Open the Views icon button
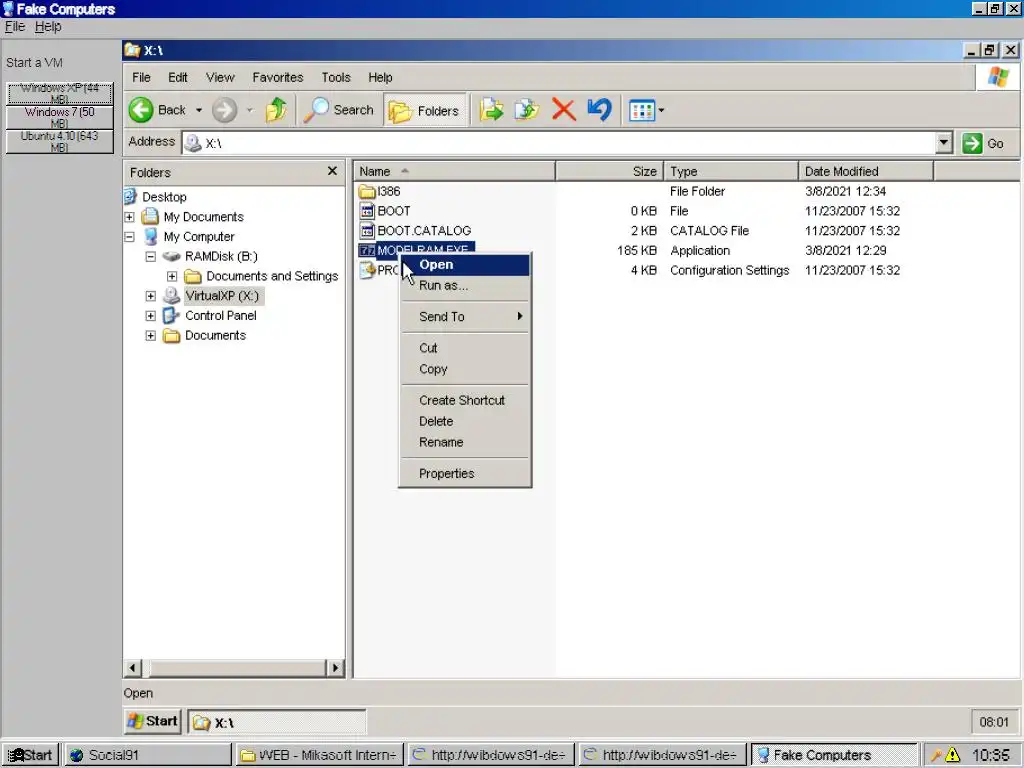The width and height of the screenshot is (1024, 768). [x=641, y=110]
